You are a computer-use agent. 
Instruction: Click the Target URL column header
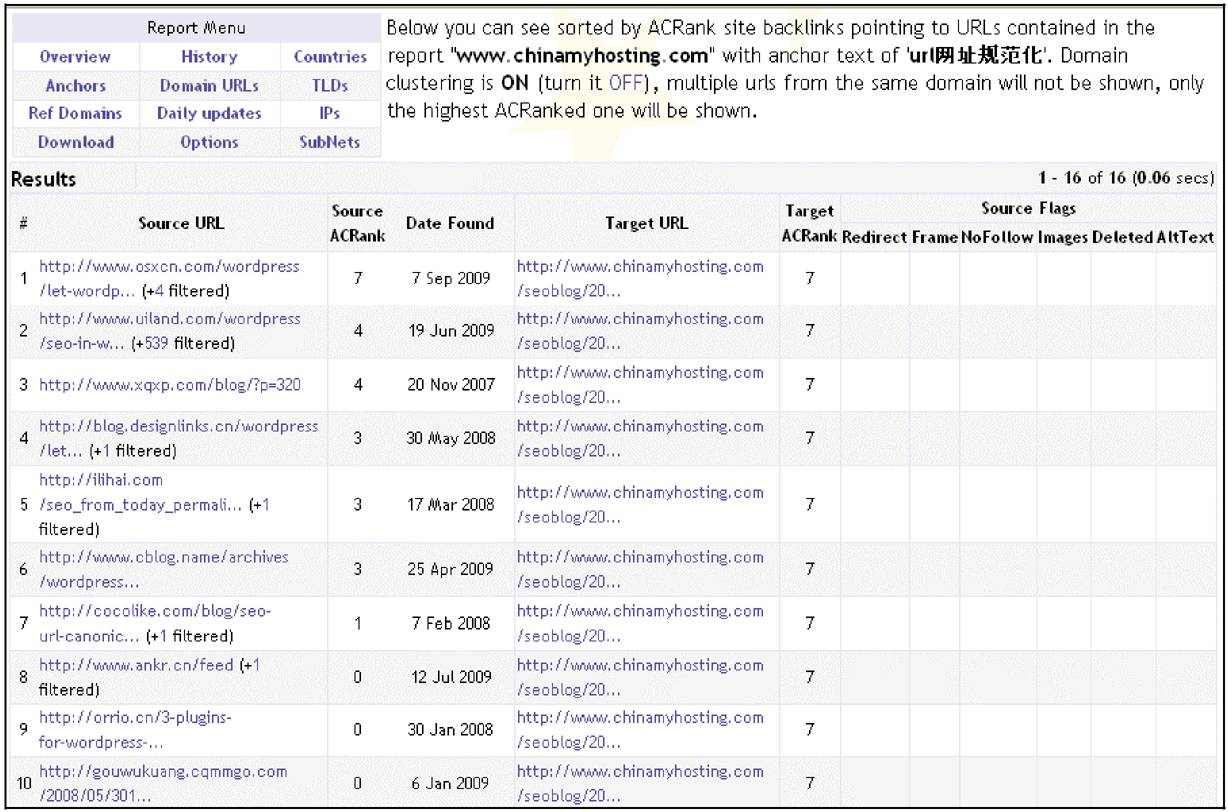646,223
